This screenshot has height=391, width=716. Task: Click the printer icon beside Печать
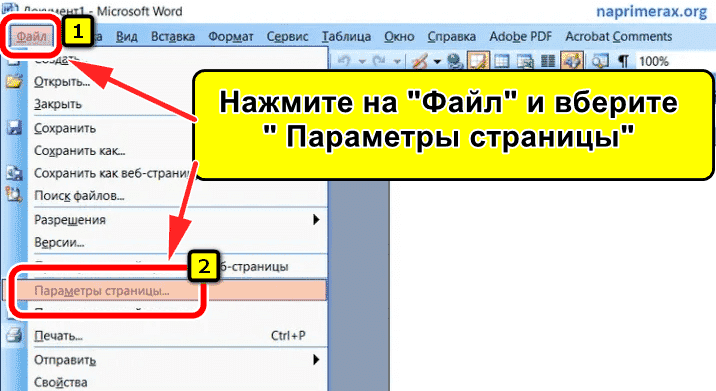pos(14,336)
